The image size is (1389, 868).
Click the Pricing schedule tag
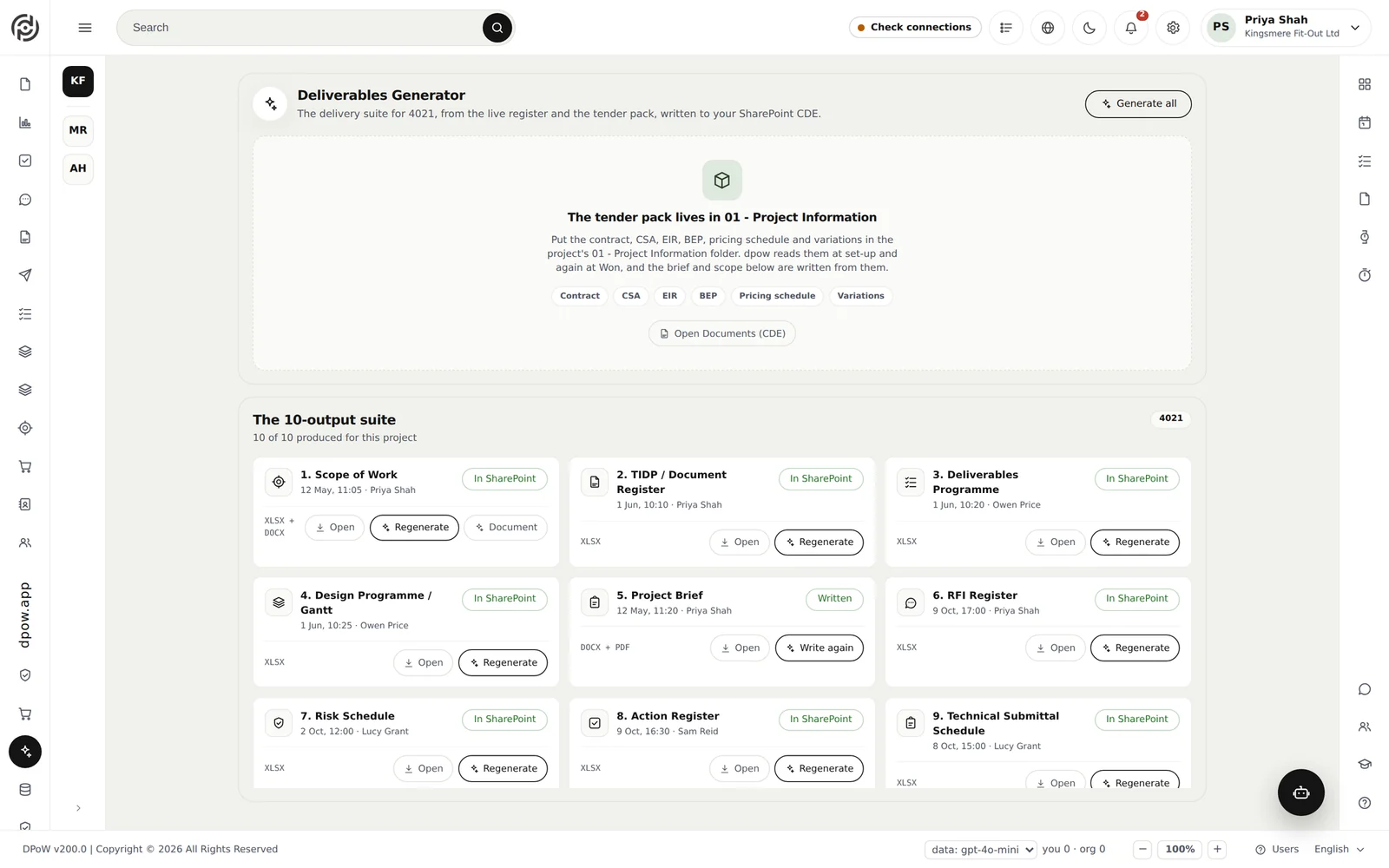click(777, 296)
